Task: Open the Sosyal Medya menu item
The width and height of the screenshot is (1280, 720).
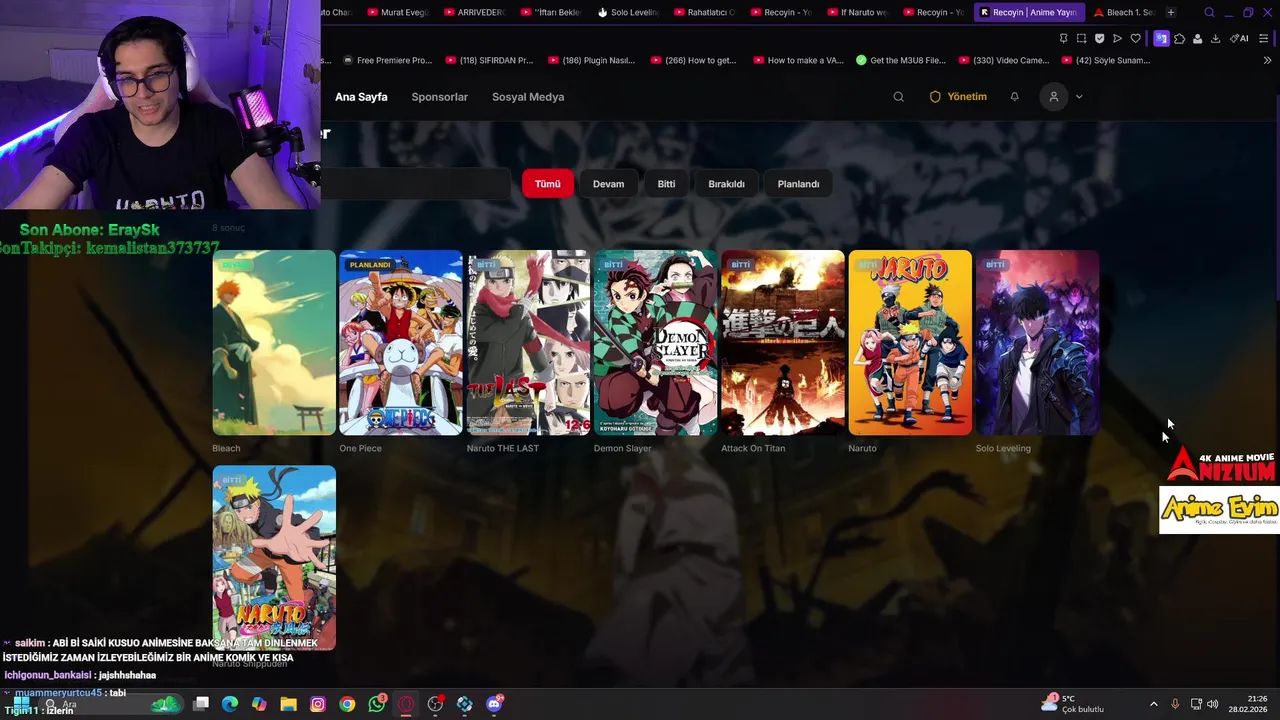Action: pos(528,97)
